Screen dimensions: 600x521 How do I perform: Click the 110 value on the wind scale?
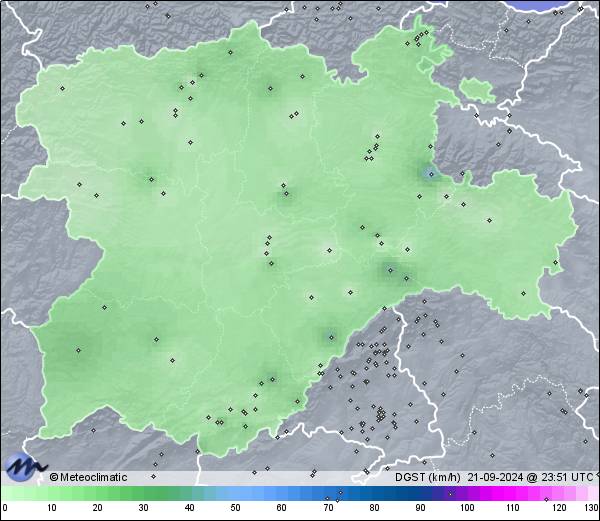pyautogui.click(x=513, y=508)
